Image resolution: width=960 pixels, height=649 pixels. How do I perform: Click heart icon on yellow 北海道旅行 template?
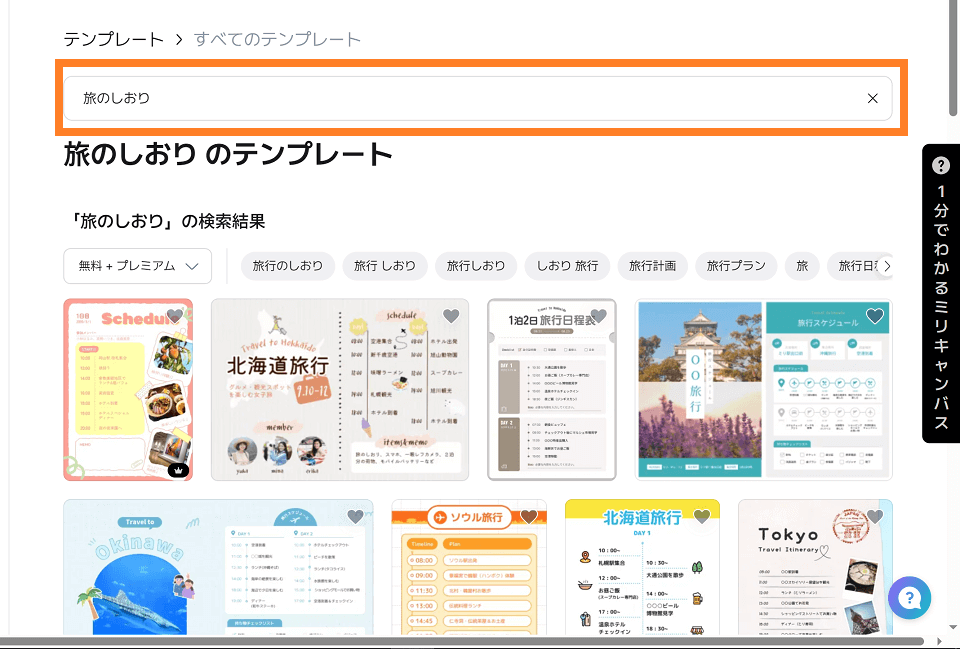coord(702,517)
